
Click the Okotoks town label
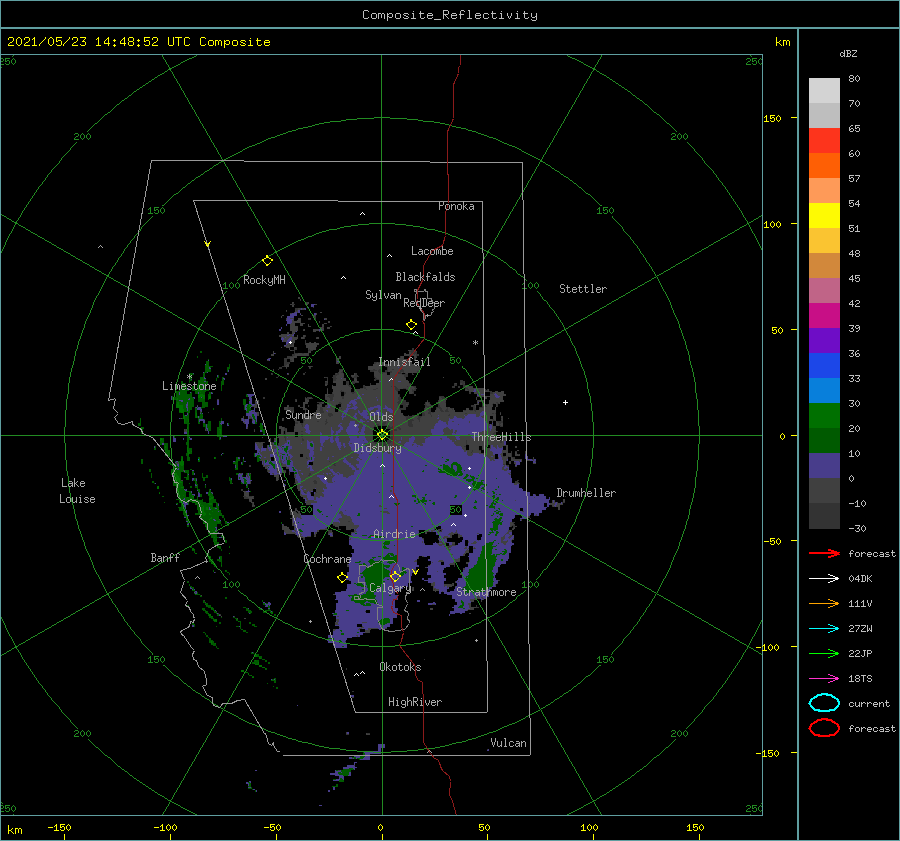[400, 667]
